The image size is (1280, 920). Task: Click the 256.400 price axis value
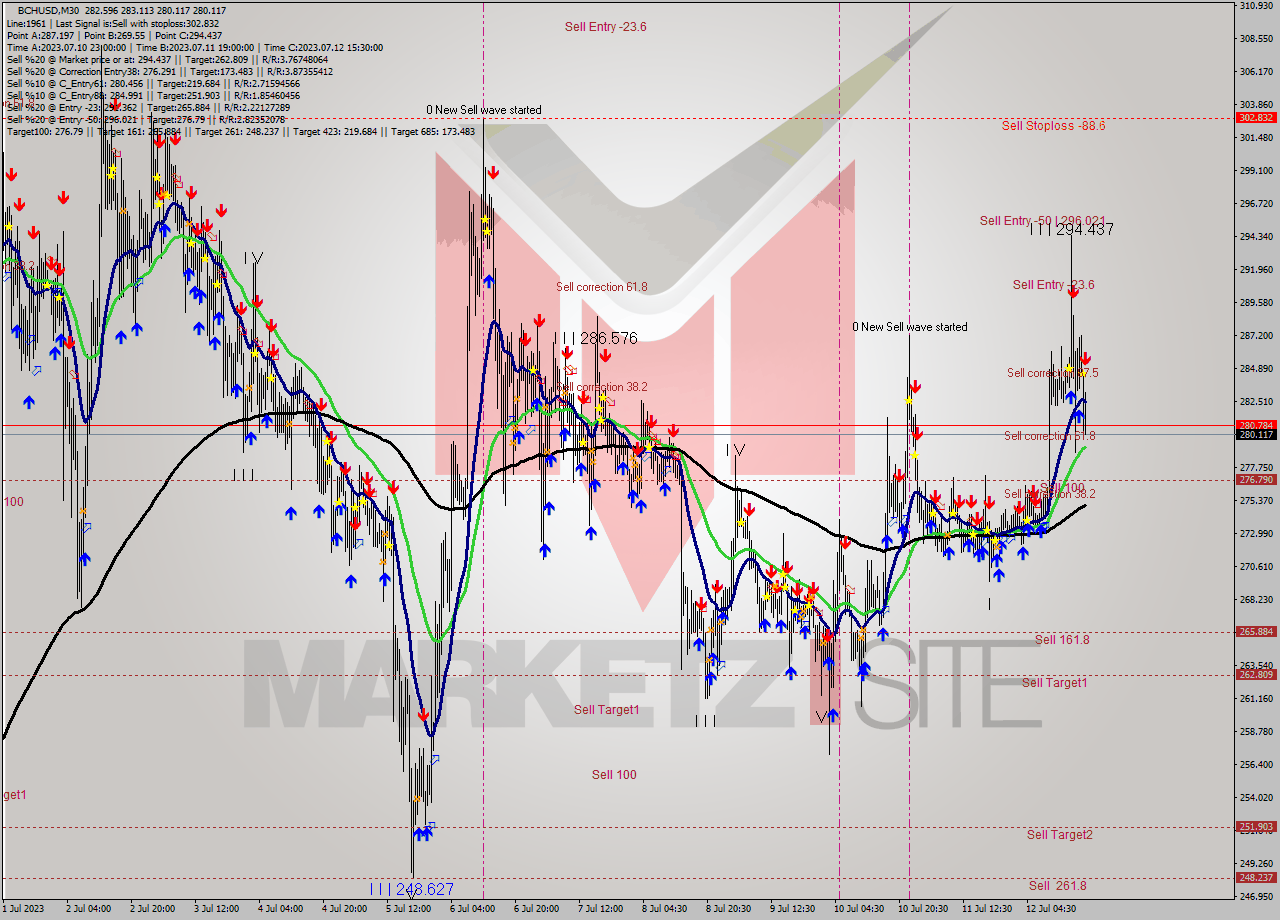point(1255,764)
